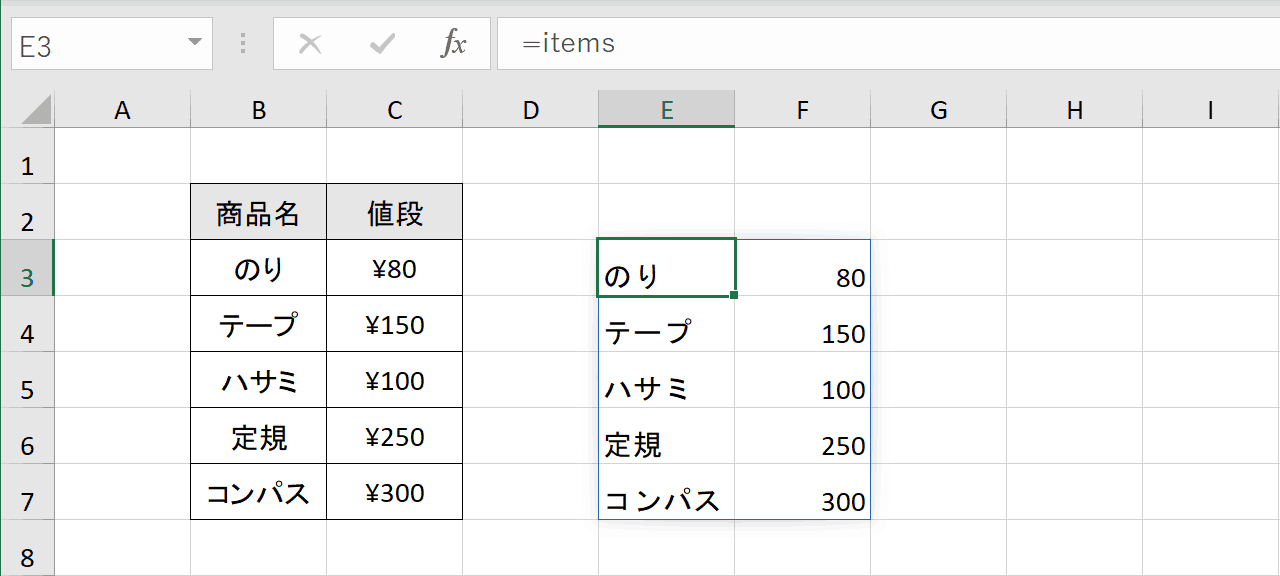The width and height of the screenshot is (1280, 576).
Task: Select column header C
Action: click(394, 108)
